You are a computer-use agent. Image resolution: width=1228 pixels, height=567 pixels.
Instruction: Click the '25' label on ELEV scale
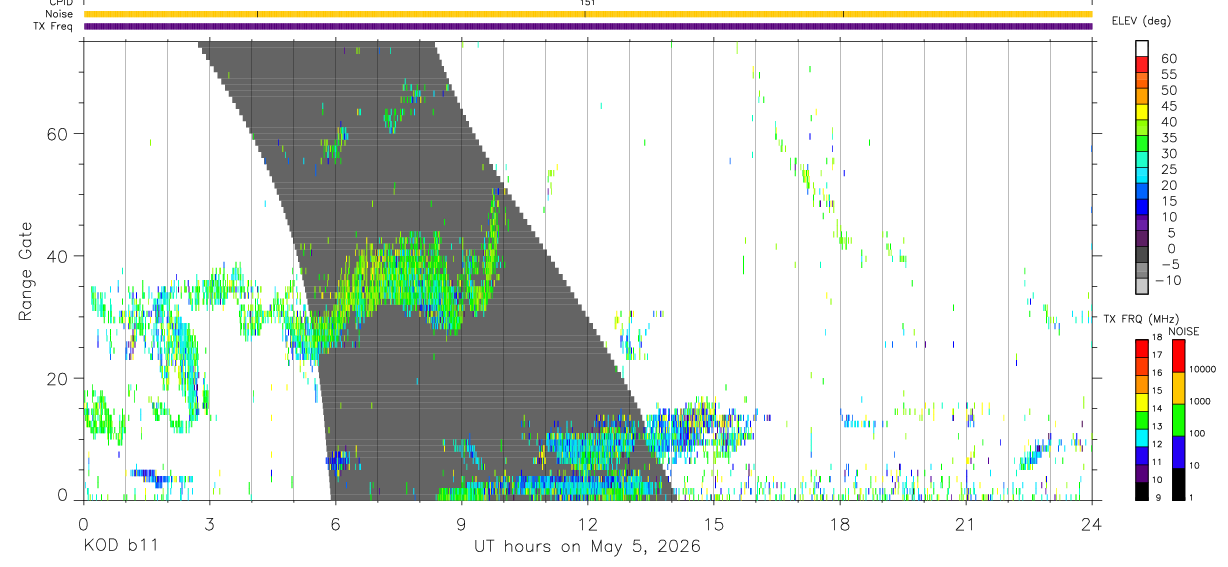1169,169
